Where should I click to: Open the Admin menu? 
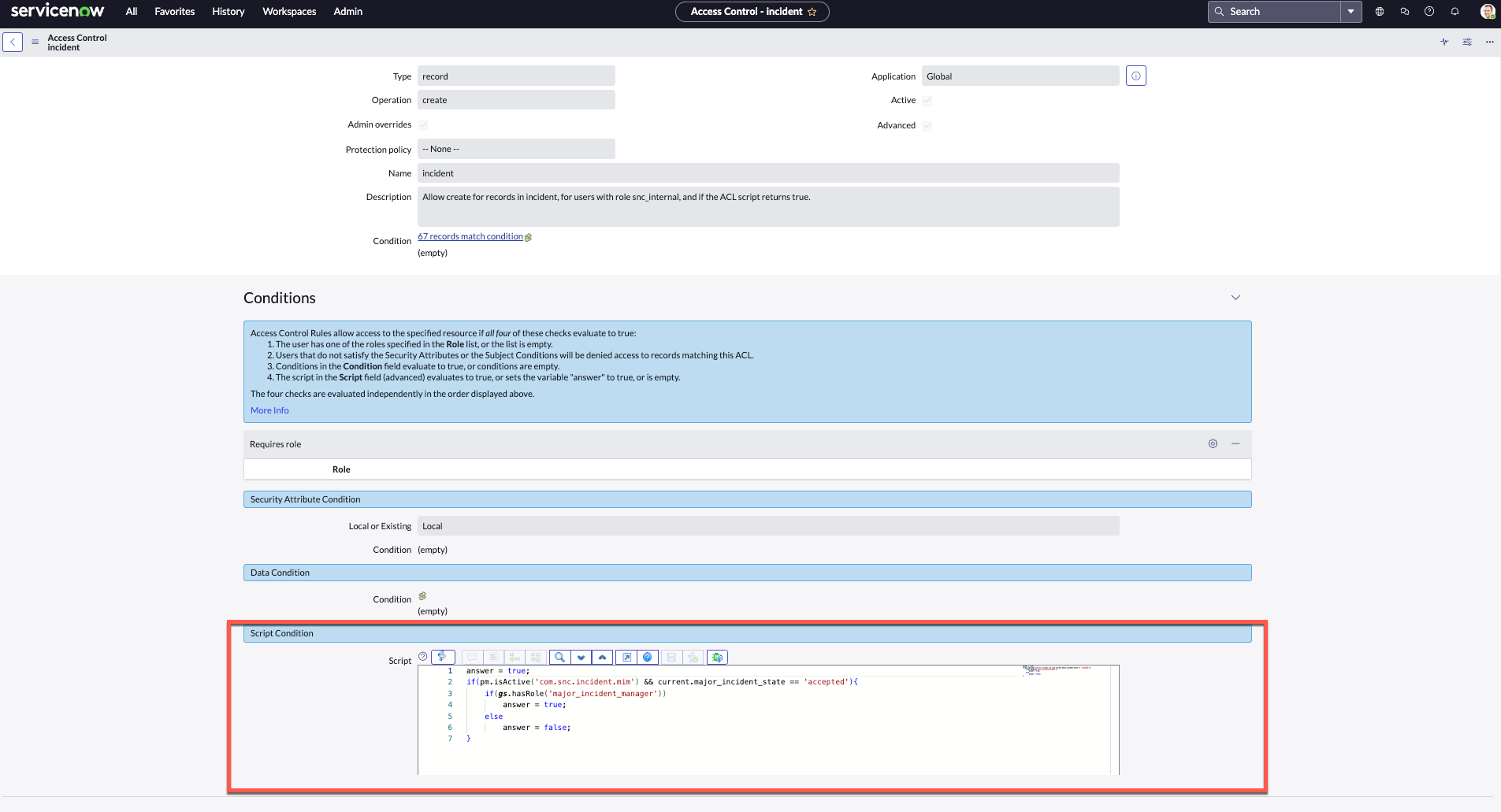348,11
